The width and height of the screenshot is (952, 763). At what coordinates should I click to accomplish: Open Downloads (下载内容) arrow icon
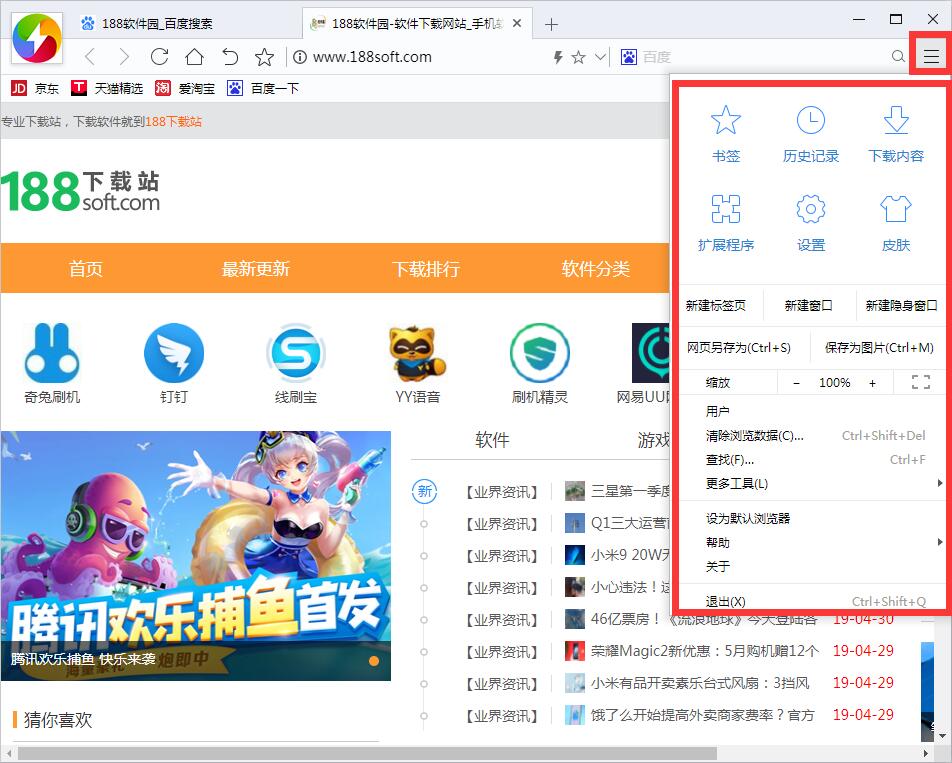click(896, 122)
